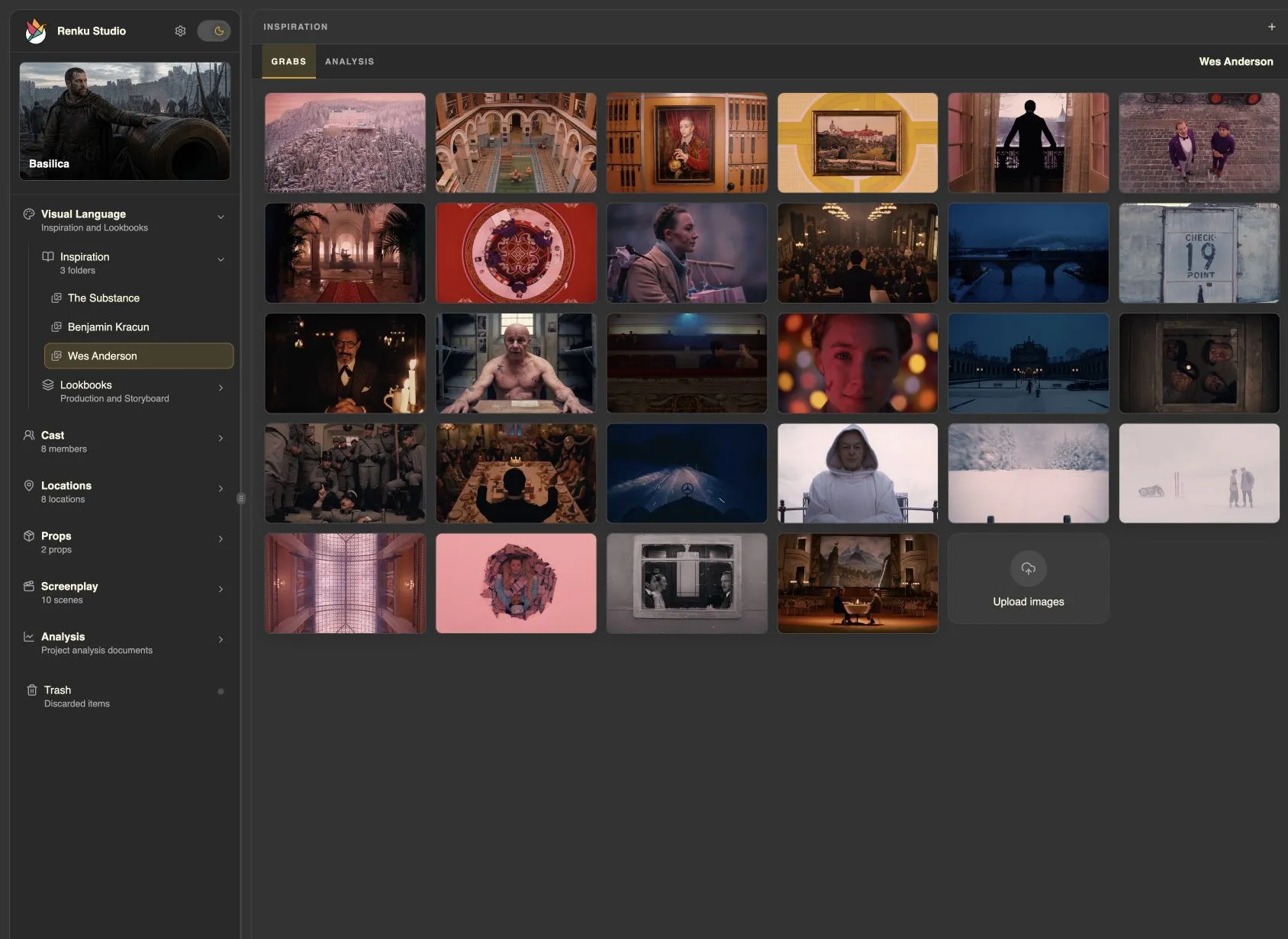Open the blue night bridge thumbnail
This screenshot has width=1288, height=939.
(1029, 253)
